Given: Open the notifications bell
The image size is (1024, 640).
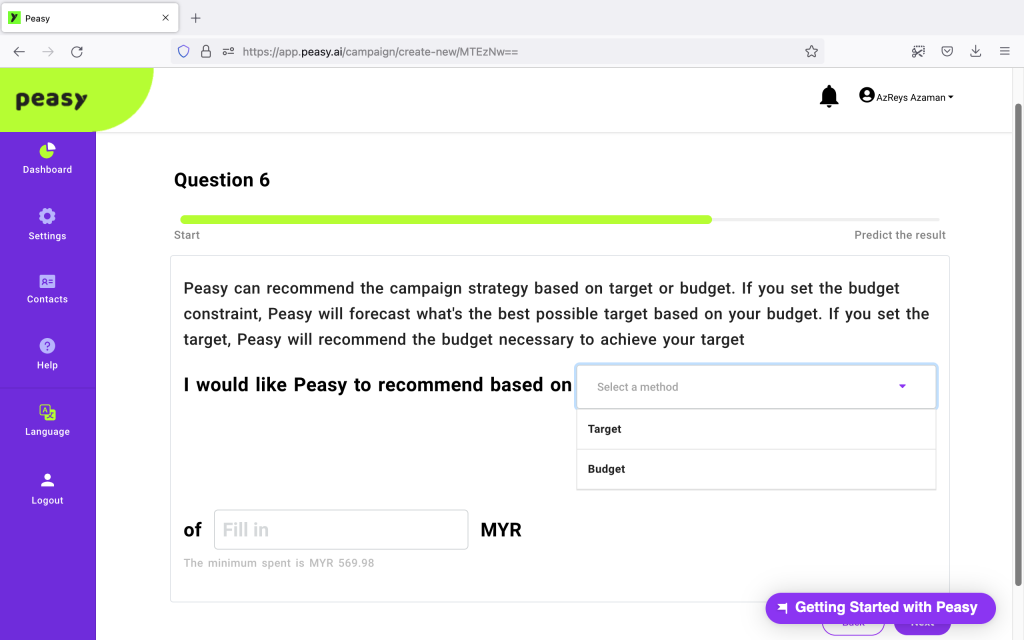Looking at the screenshot, I should (829, 97).
